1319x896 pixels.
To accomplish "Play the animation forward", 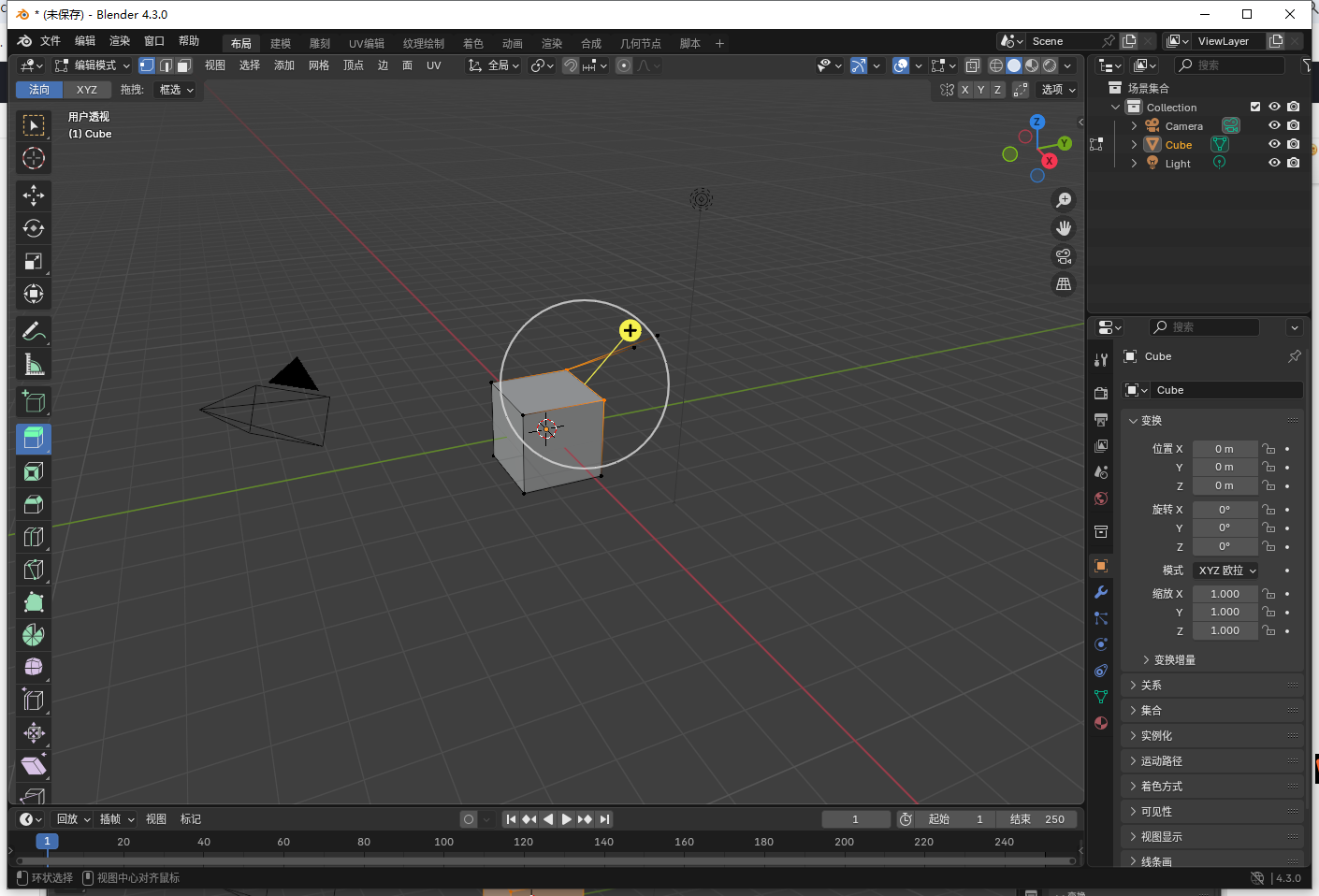I will pyautogui.click(x=566, y=819).
